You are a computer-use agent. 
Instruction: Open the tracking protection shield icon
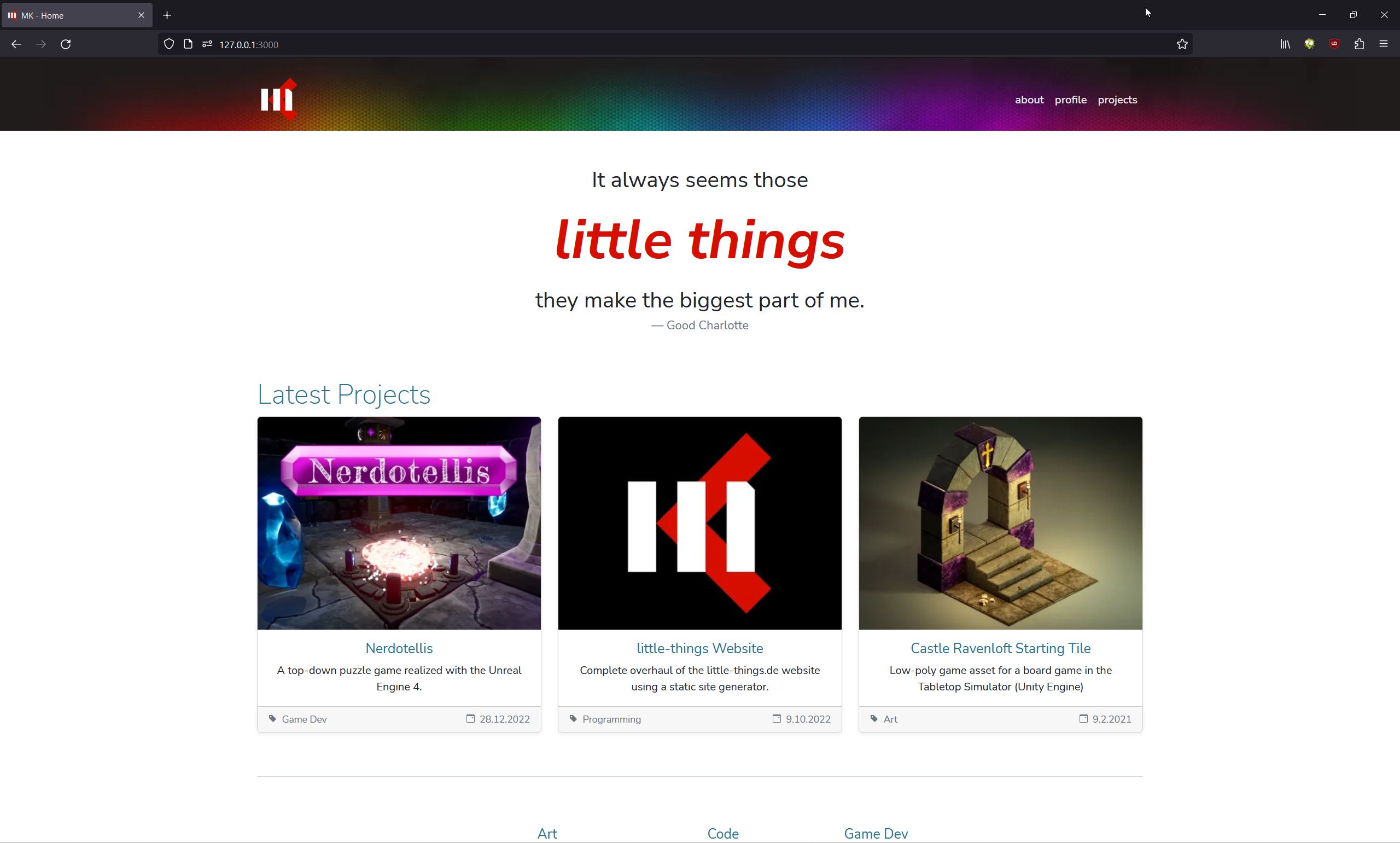(168, 44)
